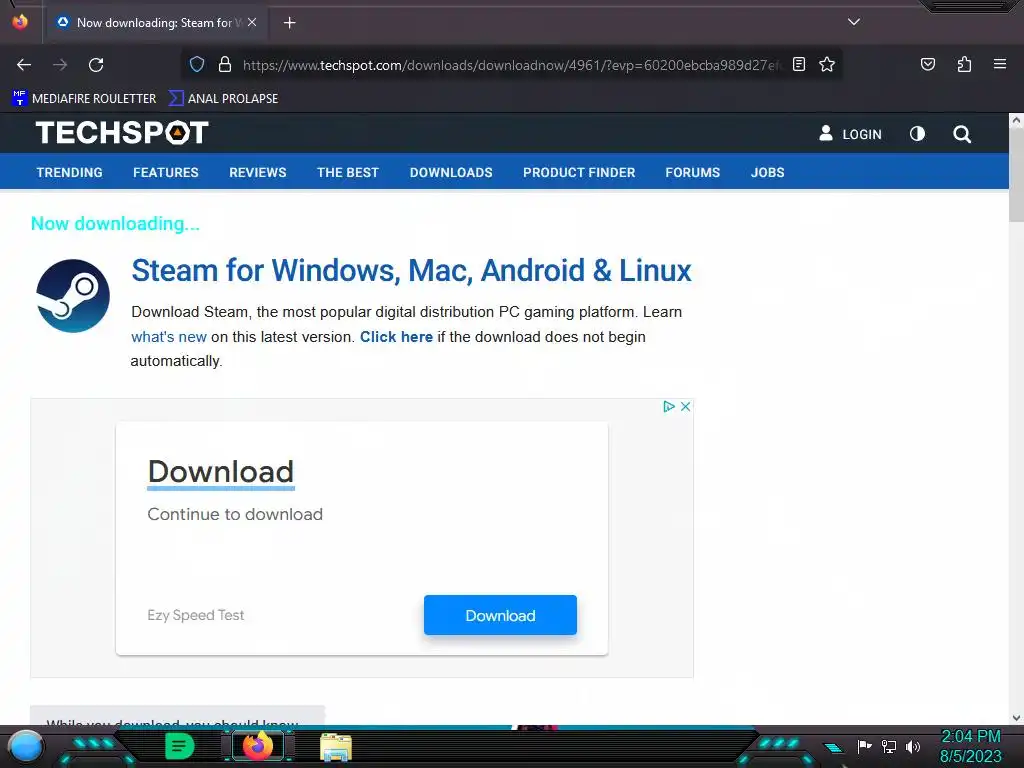Close the ad with X icon
Viewport: 1024px width, 768px height.
tap(685, 406)
